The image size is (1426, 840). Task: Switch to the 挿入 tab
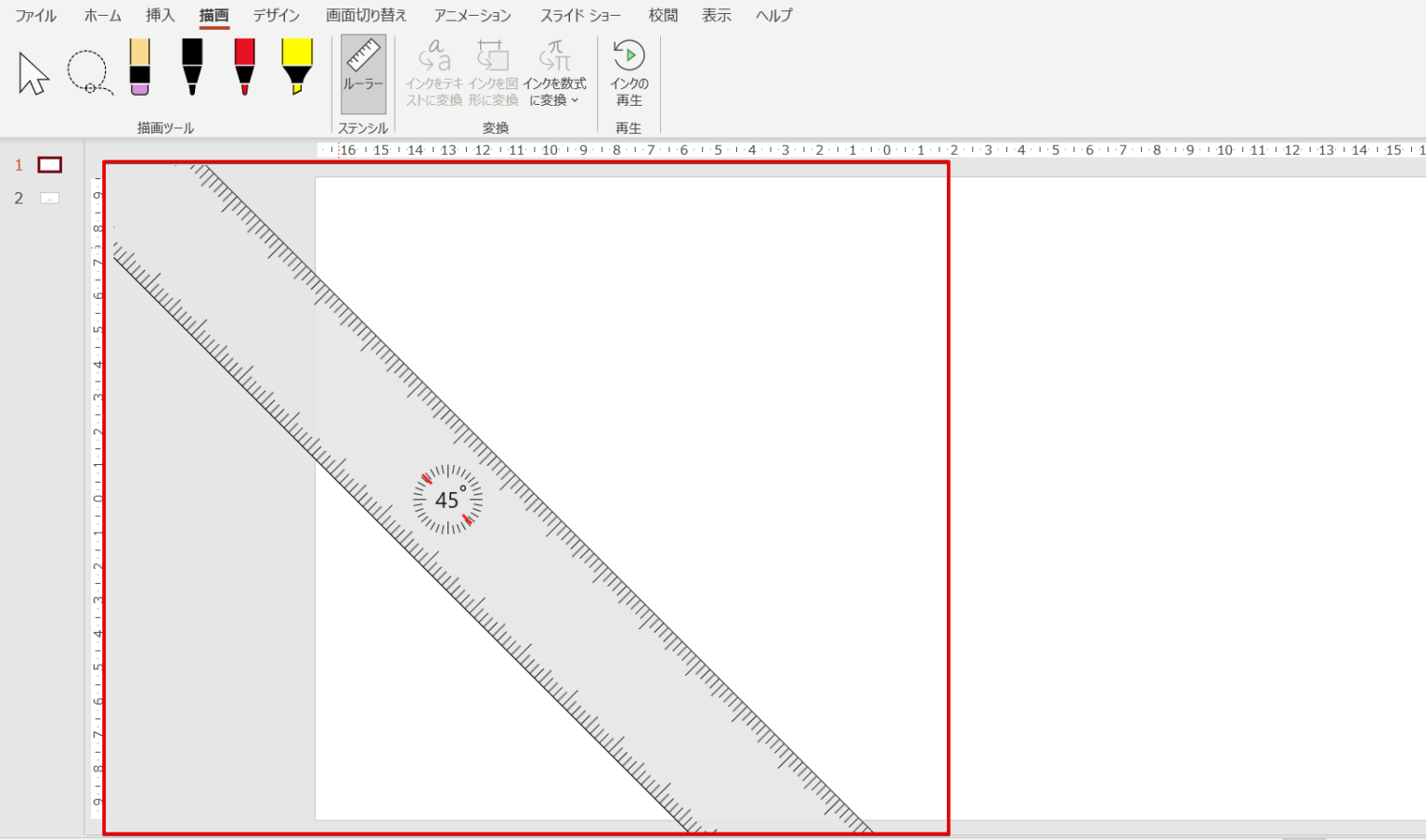[160, 16]
